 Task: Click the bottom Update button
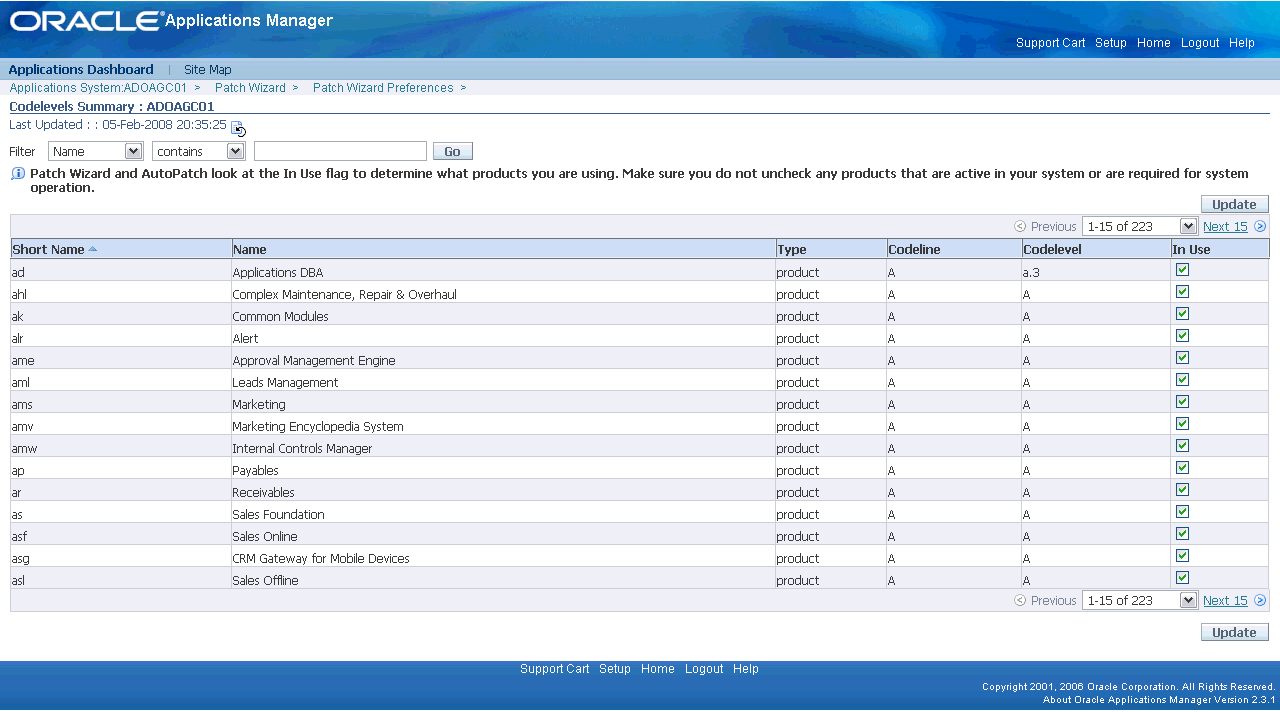[1235, 632]
